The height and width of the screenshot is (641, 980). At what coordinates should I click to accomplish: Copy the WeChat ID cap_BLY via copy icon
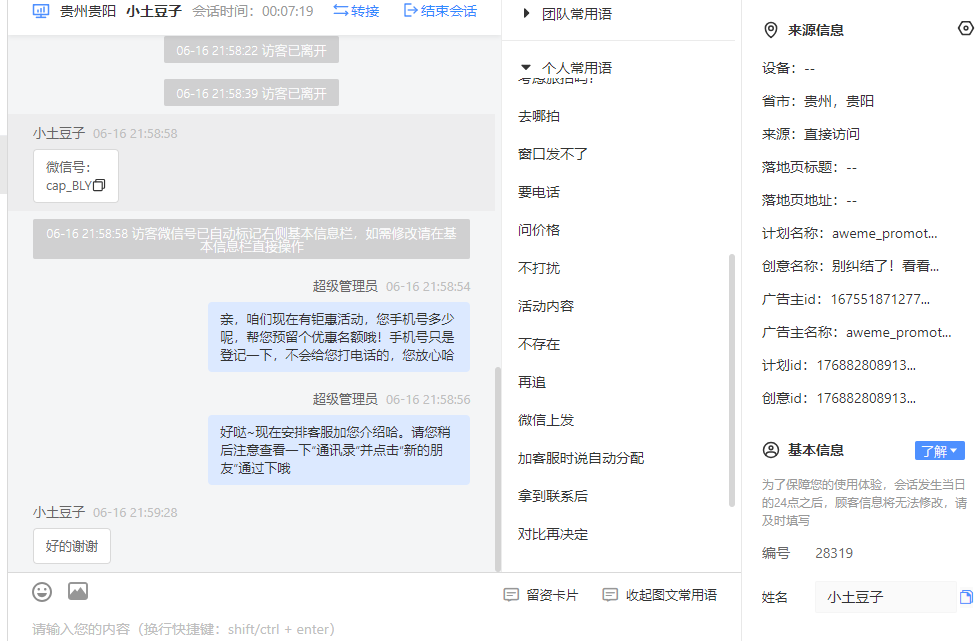[99, 186]
